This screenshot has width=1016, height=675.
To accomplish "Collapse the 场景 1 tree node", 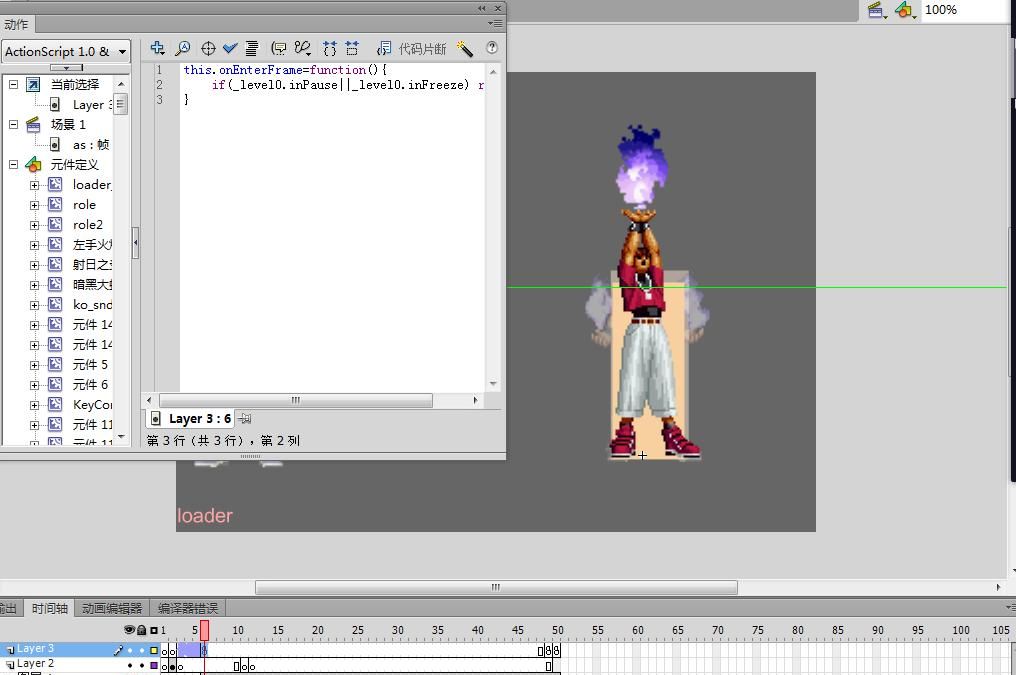I will [14, 125].
